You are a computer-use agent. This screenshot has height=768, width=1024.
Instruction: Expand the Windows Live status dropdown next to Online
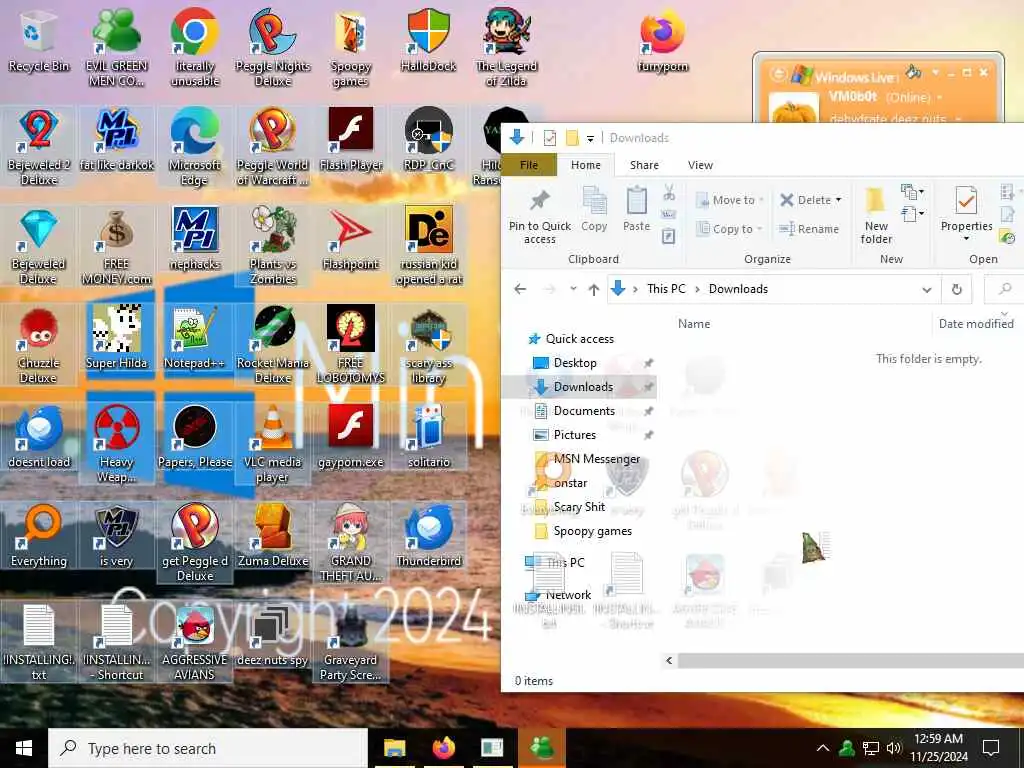[x=940, y=97]
